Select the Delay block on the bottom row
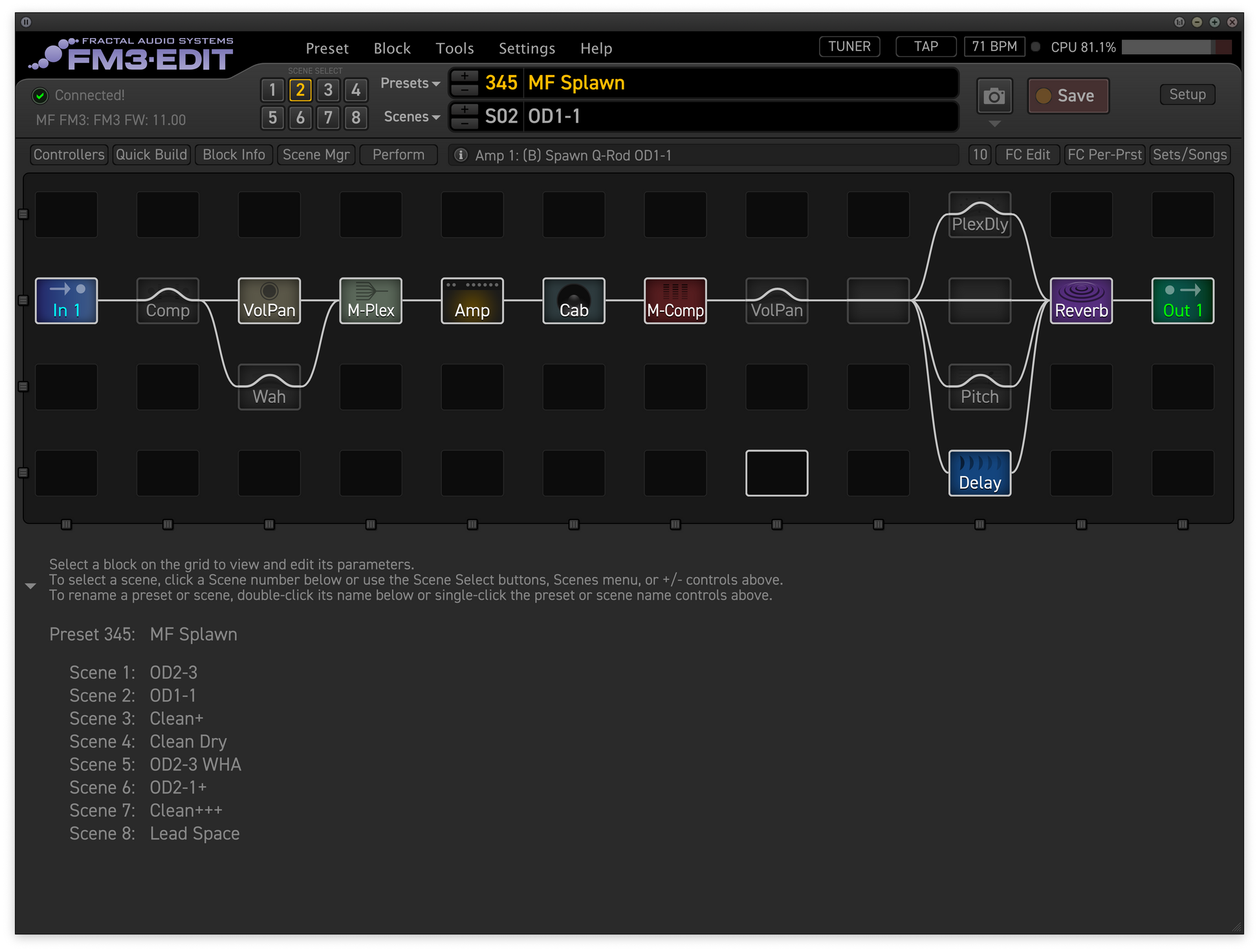 point(979,473)
